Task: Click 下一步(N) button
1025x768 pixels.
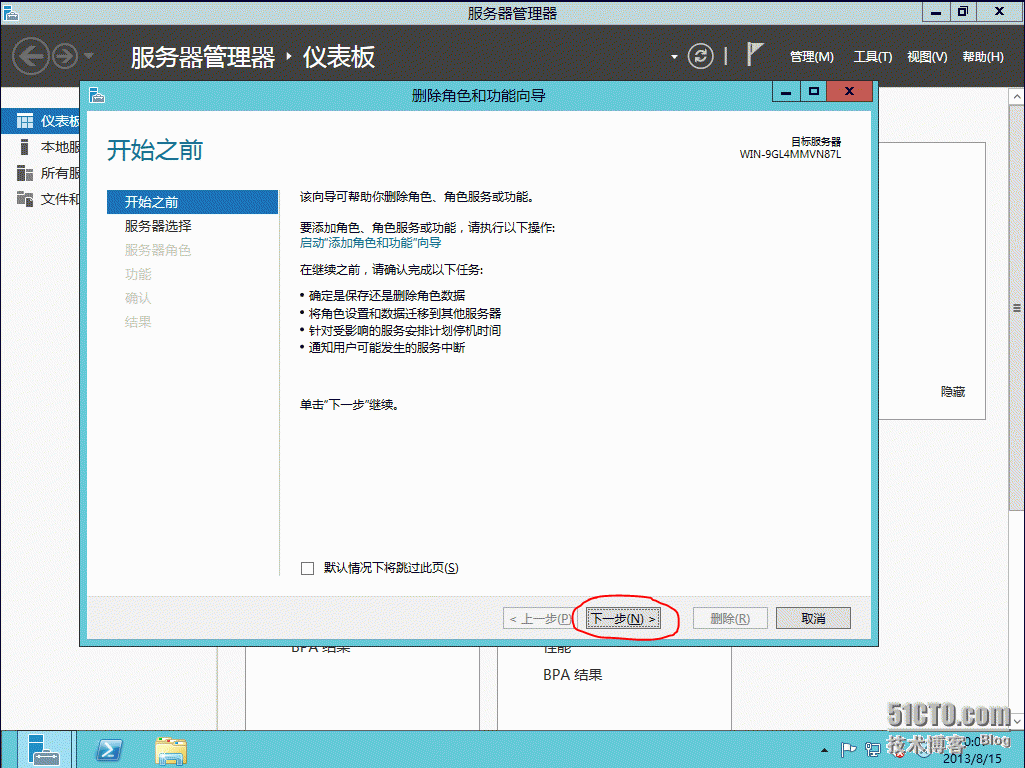Action: click(x=623, y=618)
